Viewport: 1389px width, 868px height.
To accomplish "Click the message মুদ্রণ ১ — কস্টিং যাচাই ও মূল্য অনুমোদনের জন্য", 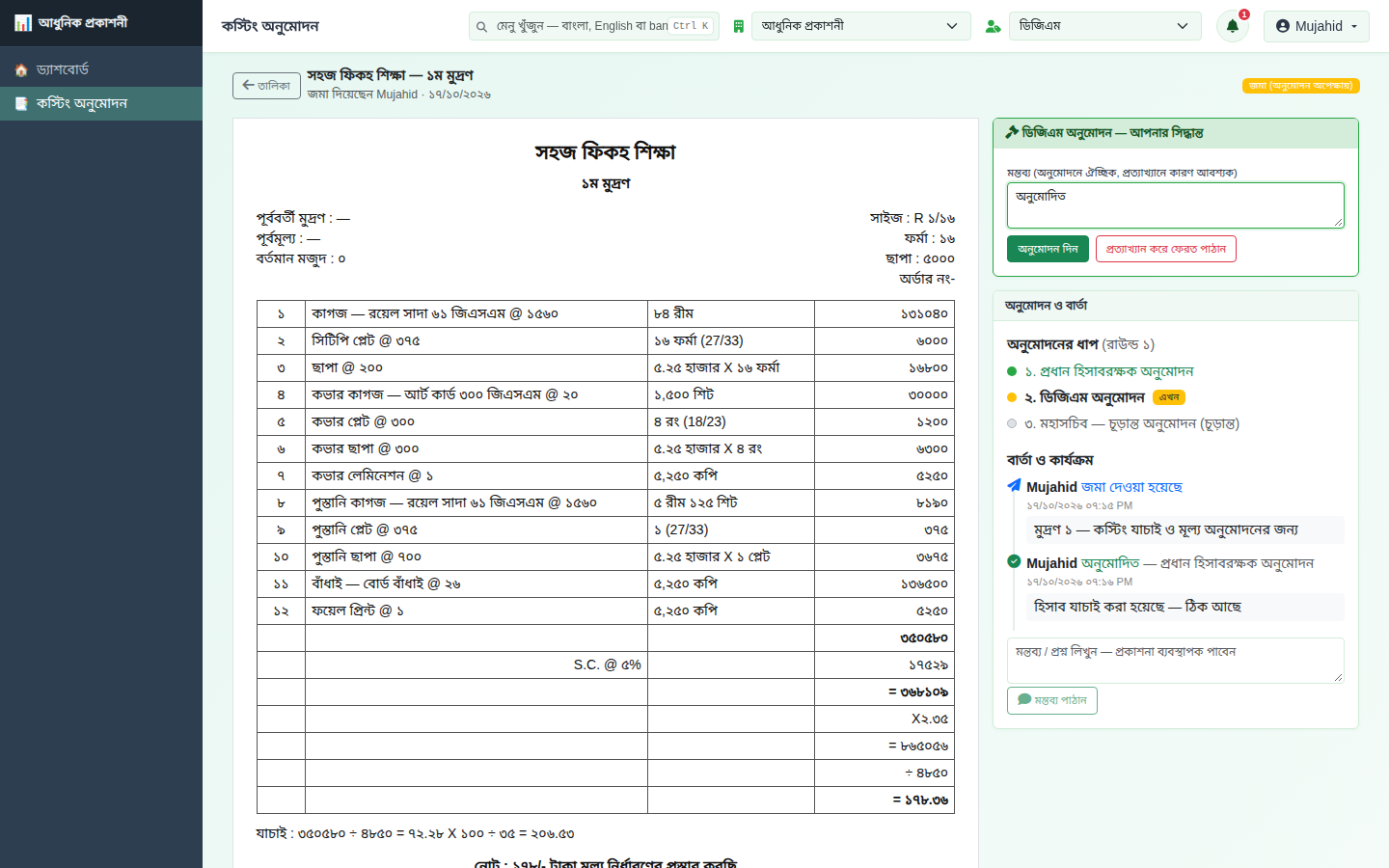I will coord(1185,529).
